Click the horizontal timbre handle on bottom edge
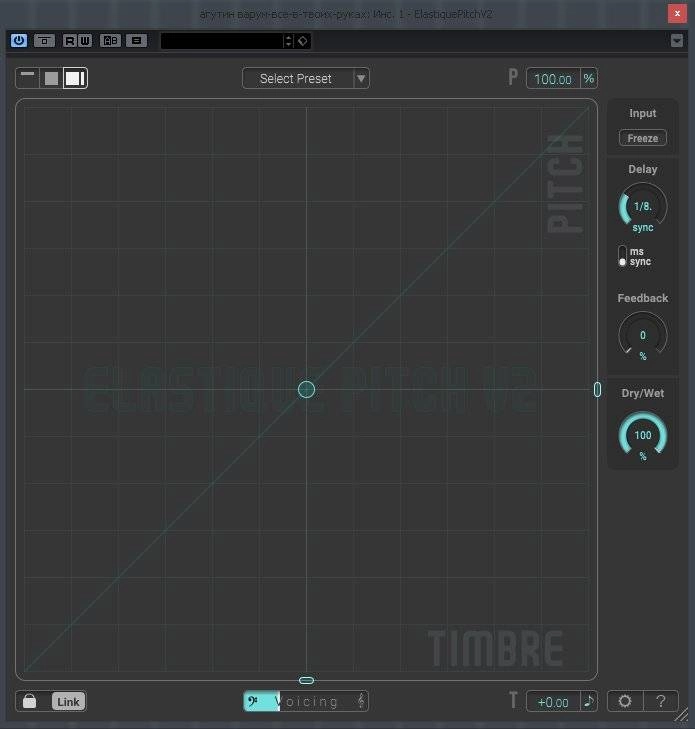This screenshot has height=729, width=695. [306, 680]
